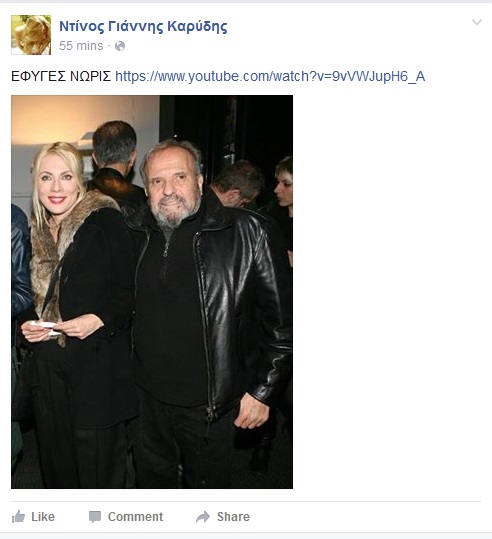The height and width of the screenshot is (539, 492).
Task: Click the Share arrow icon
Action: click(x=203, y=517)
